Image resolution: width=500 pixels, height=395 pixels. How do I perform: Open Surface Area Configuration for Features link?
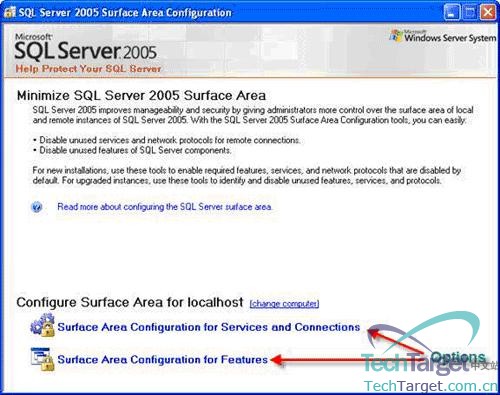[163, 360]
